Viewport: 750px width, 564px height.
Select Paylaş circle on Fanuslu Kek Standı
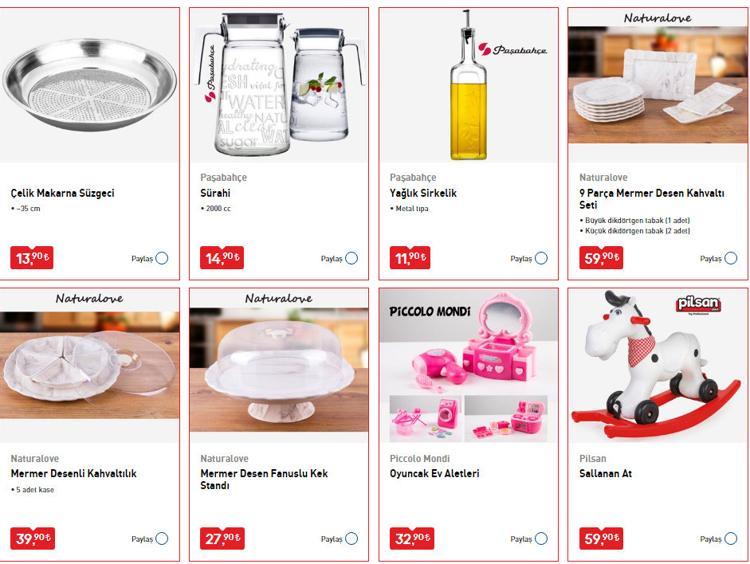click(352, 539)
